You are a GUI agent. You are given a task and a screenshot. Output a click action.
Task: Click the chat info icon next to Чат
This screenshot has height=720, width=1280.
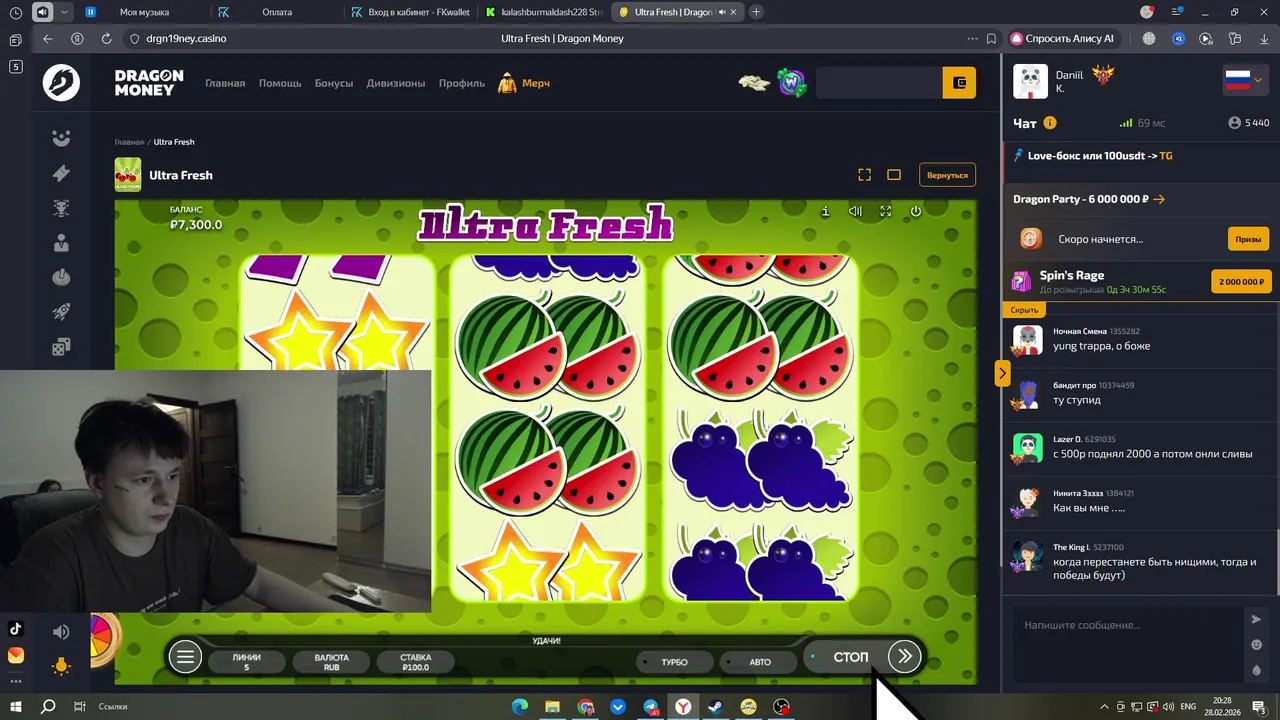(x=1050, y=123)
